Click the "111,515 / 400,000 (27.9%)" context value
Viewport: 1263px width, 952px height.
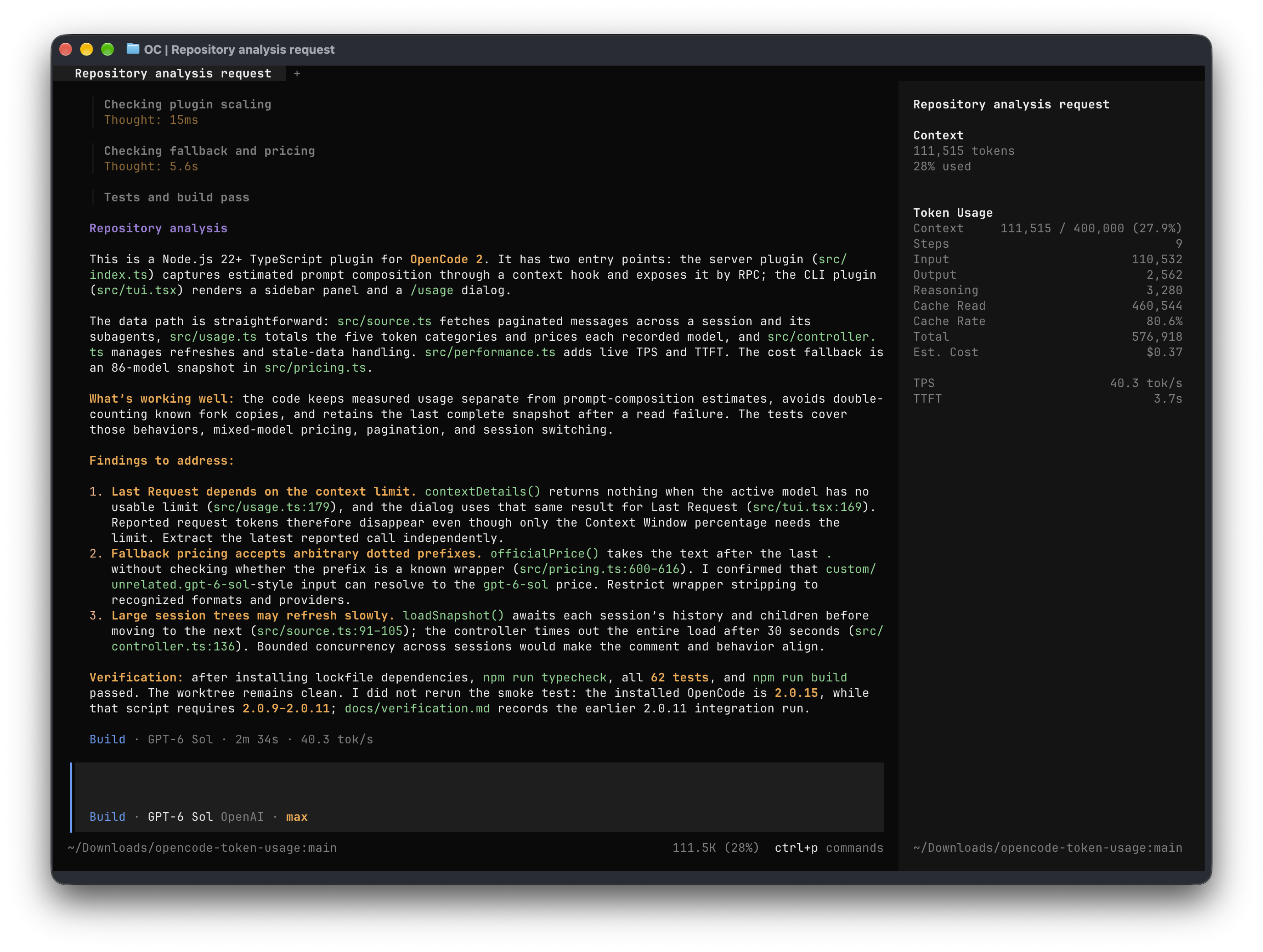coord(1091,228)
